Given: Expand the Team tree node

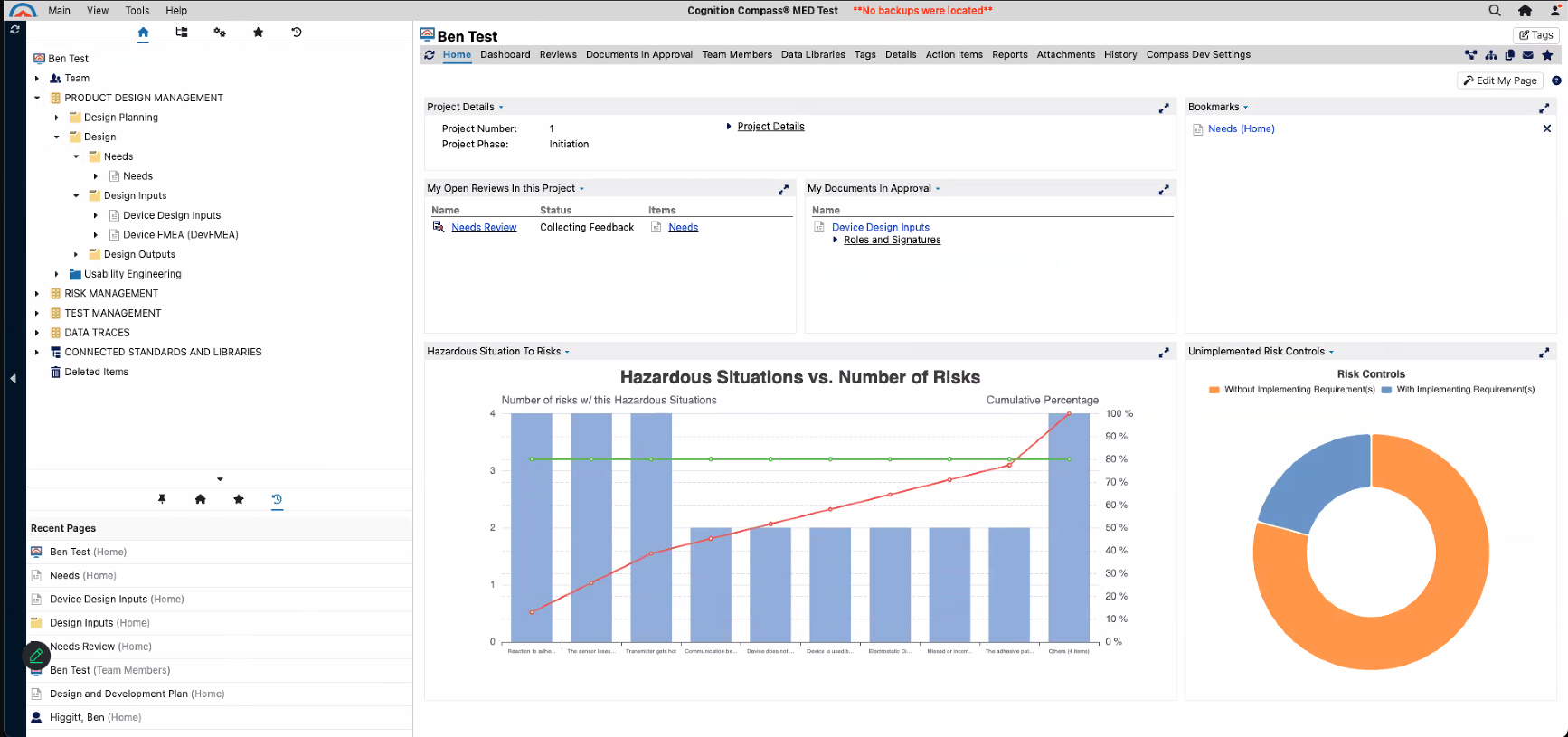Looking at the screenshot, I should pyautogui.click(x=37, y=79).
